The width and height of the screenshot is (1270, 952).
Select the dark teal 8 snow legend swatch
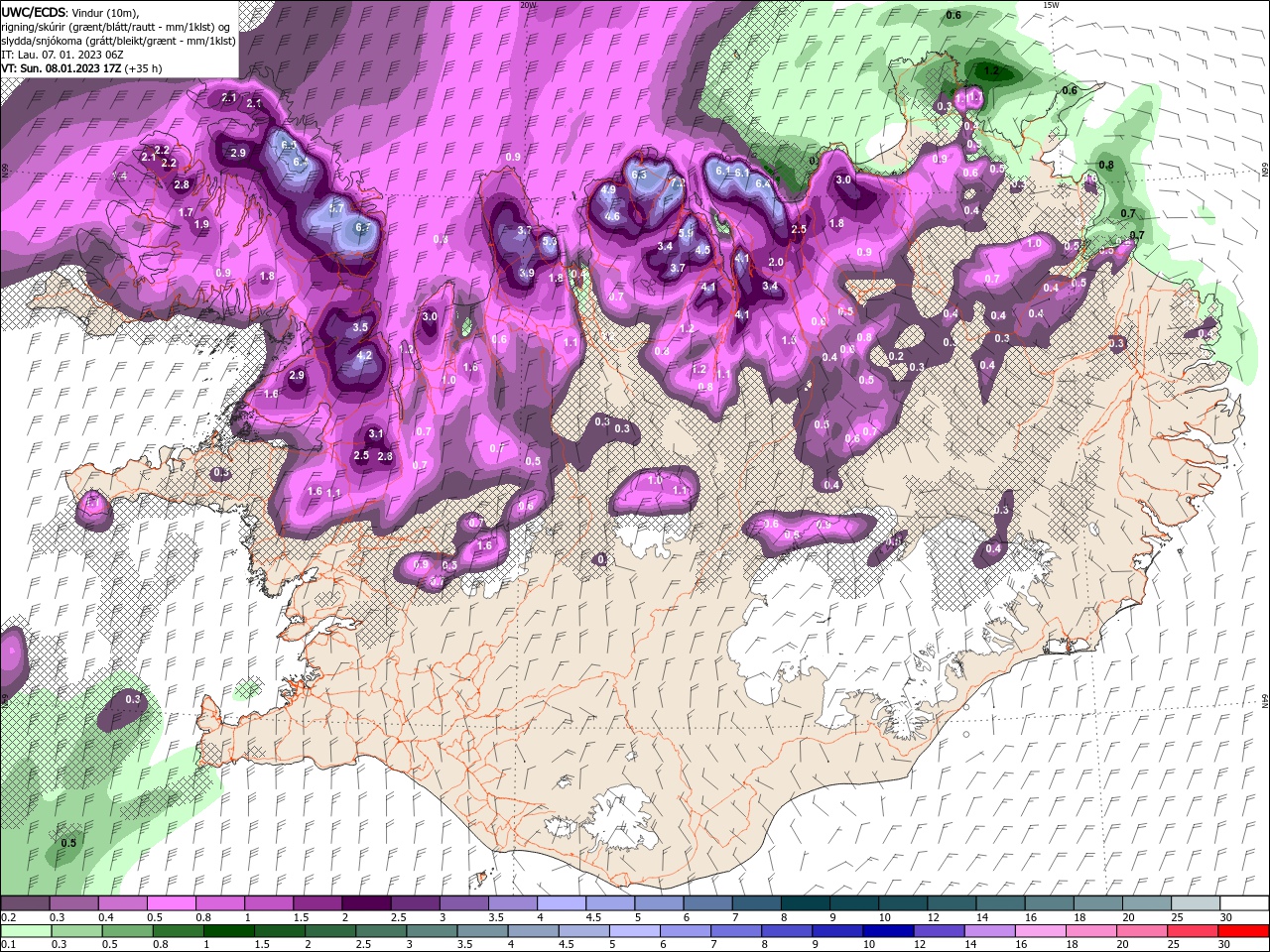tap(805, 903)
